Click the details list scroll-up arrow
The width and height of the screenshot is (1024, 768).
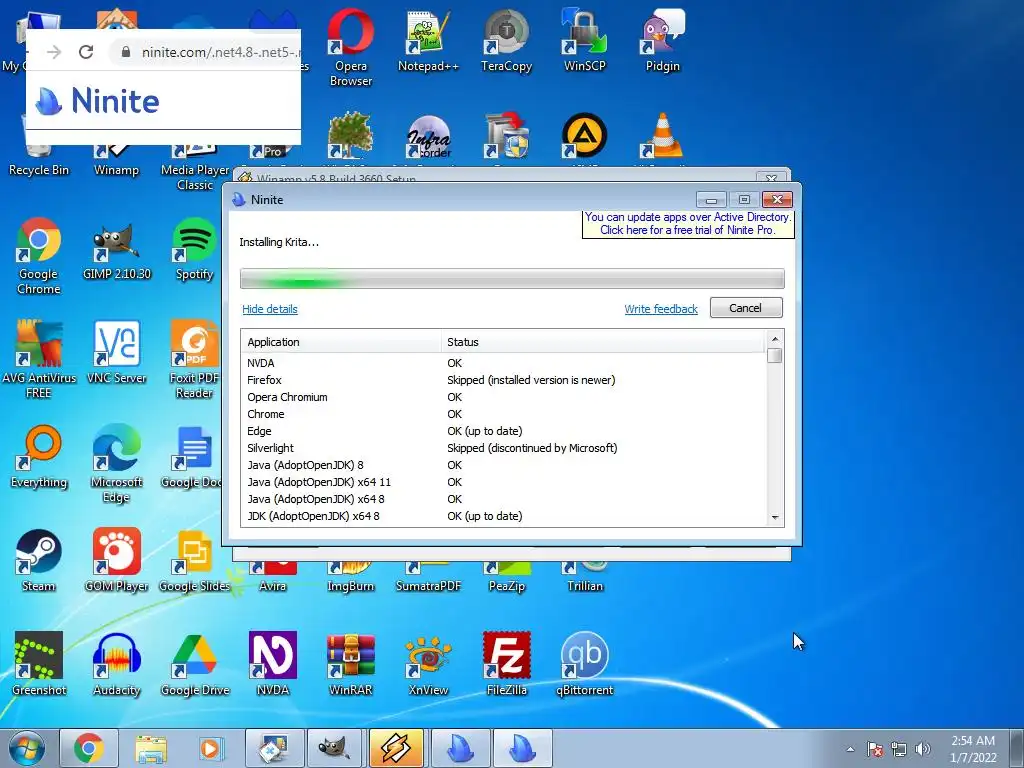point(775,338)
